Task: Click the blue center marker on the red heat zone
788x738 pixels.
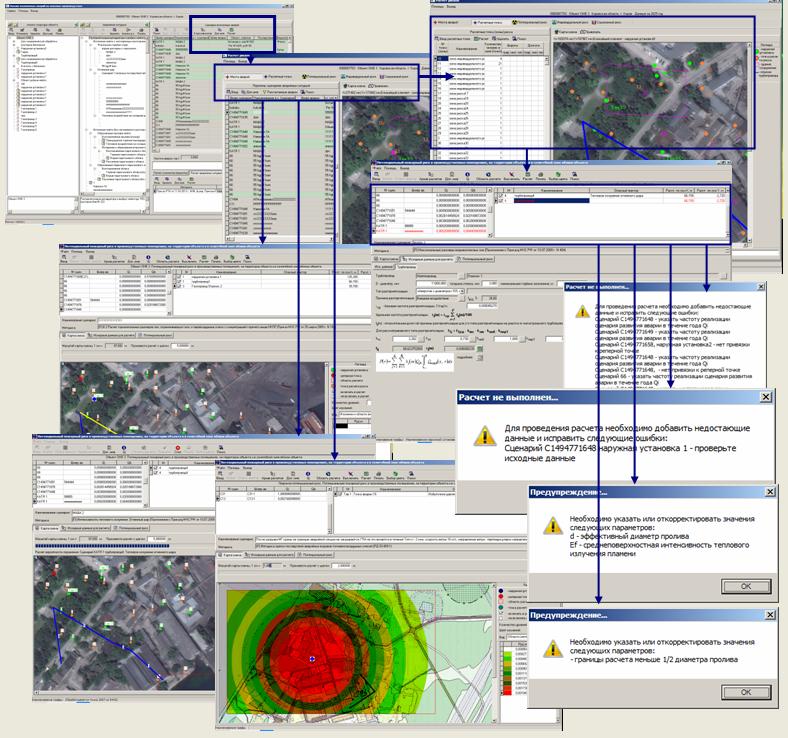Action: coord(313,659)
